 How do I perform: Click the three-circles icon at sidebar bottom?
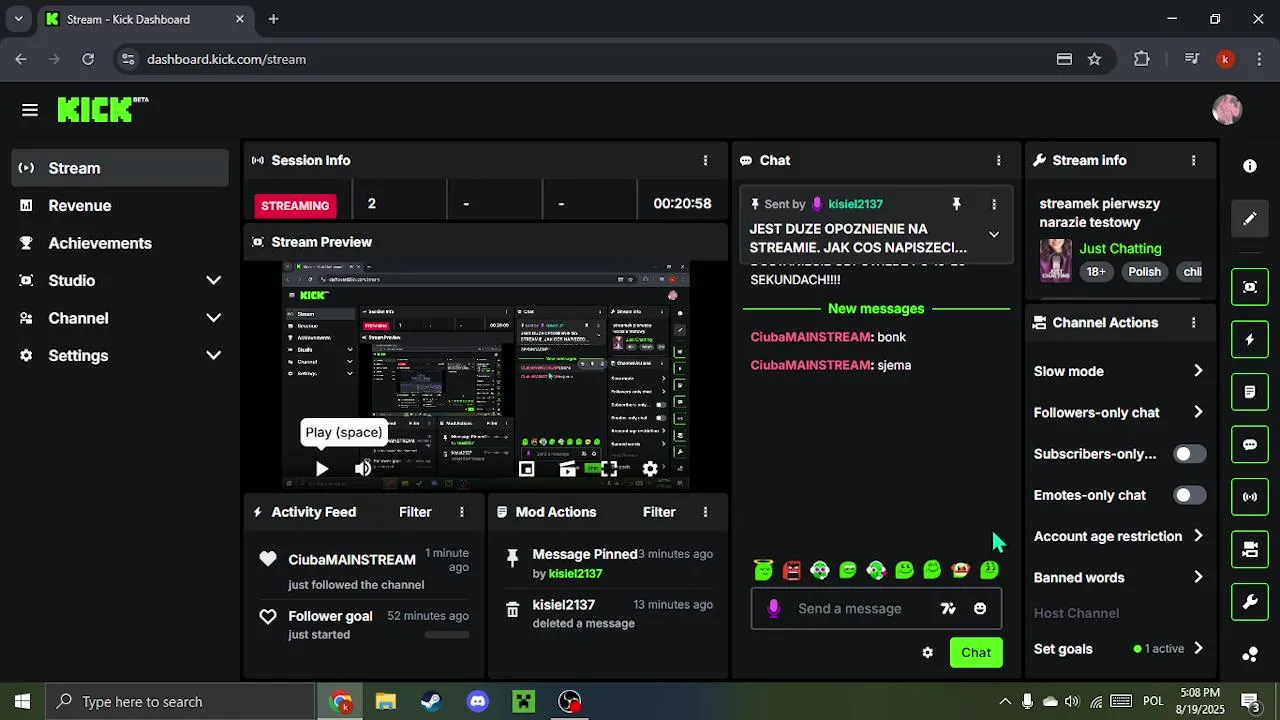pos(1250,655)
